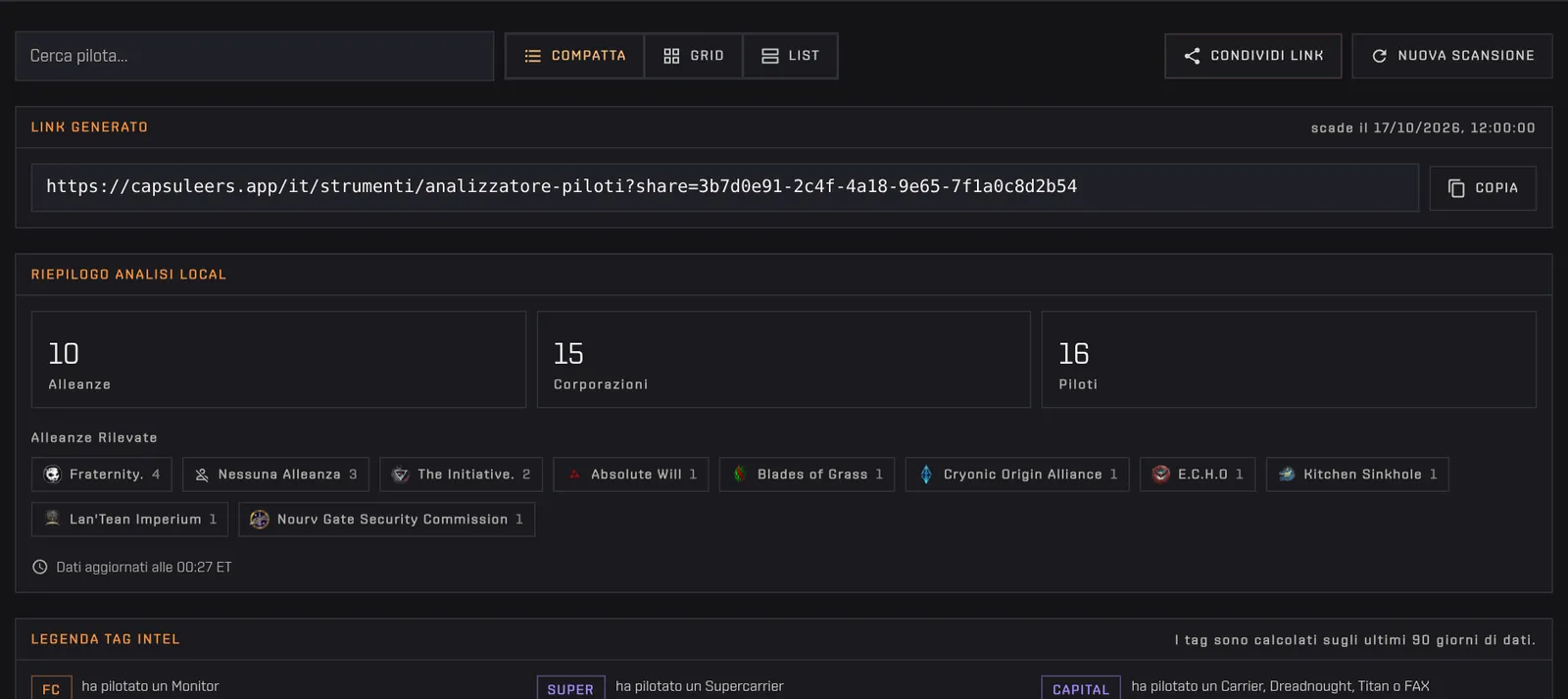Click the Cryonic Origin Alliance logo icon

926,474
